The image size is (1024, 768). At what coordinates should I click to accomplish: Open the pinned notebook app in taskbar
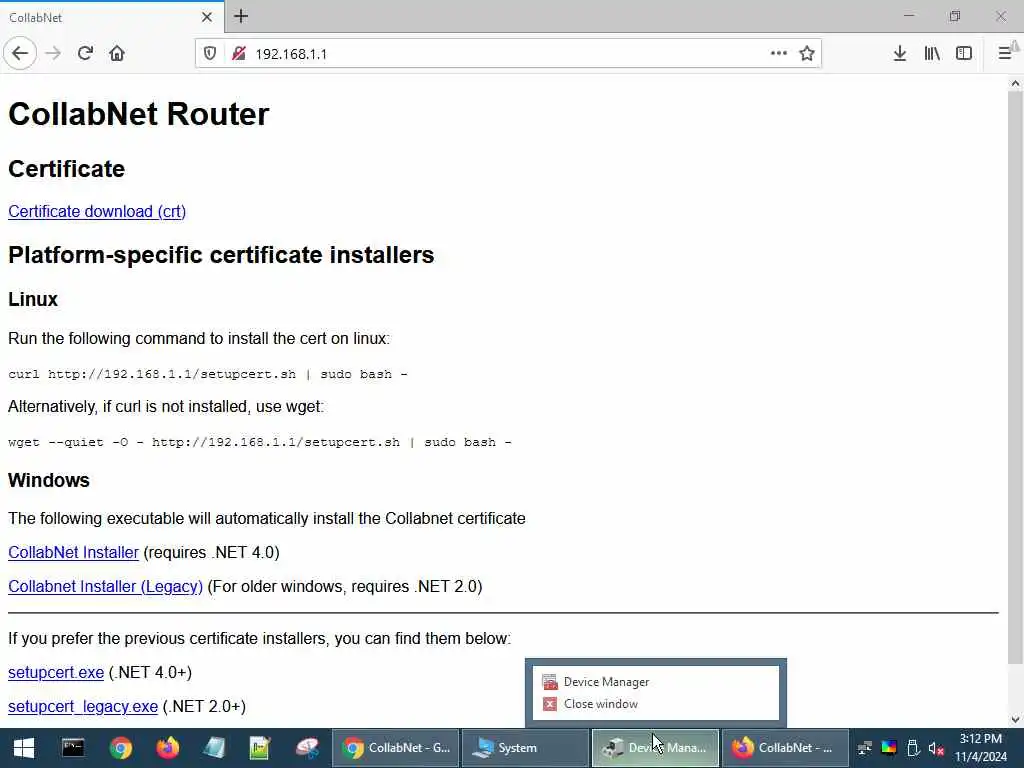point(214,748)
